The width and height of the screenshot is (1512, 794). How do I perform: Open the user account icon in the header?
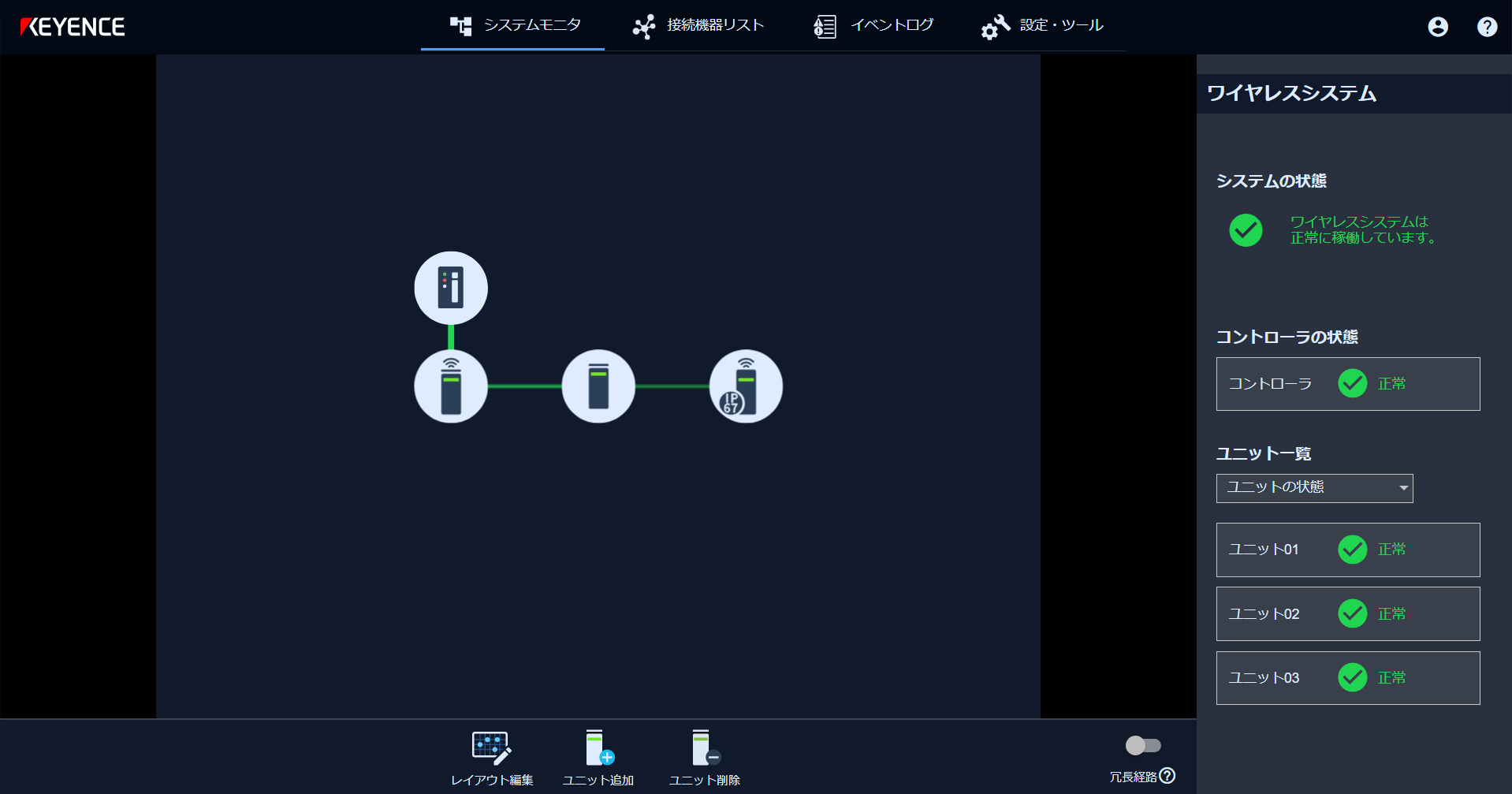point(1438,26)
